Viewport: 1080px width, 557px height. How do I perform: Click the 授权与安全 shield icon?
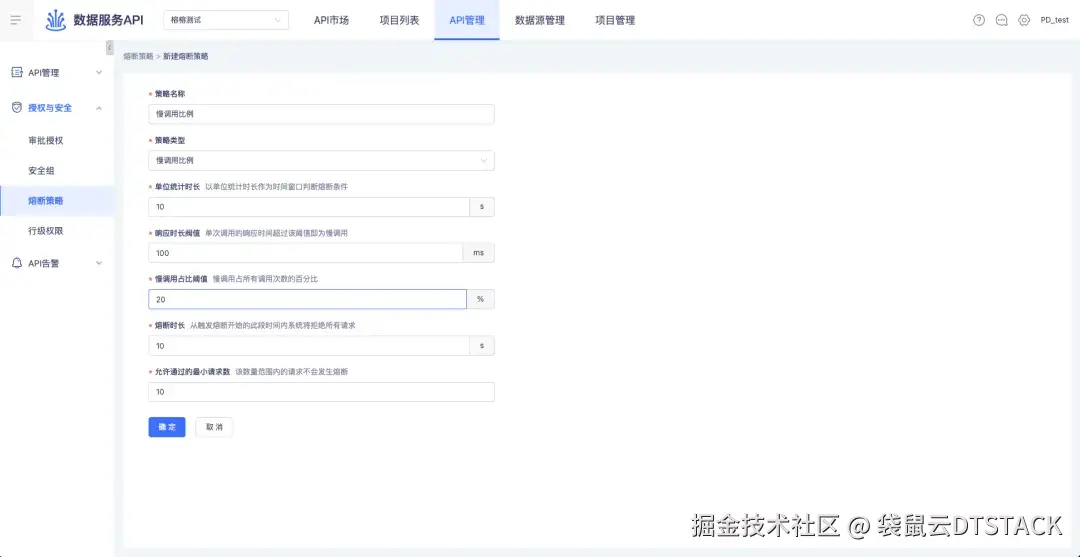17,107
